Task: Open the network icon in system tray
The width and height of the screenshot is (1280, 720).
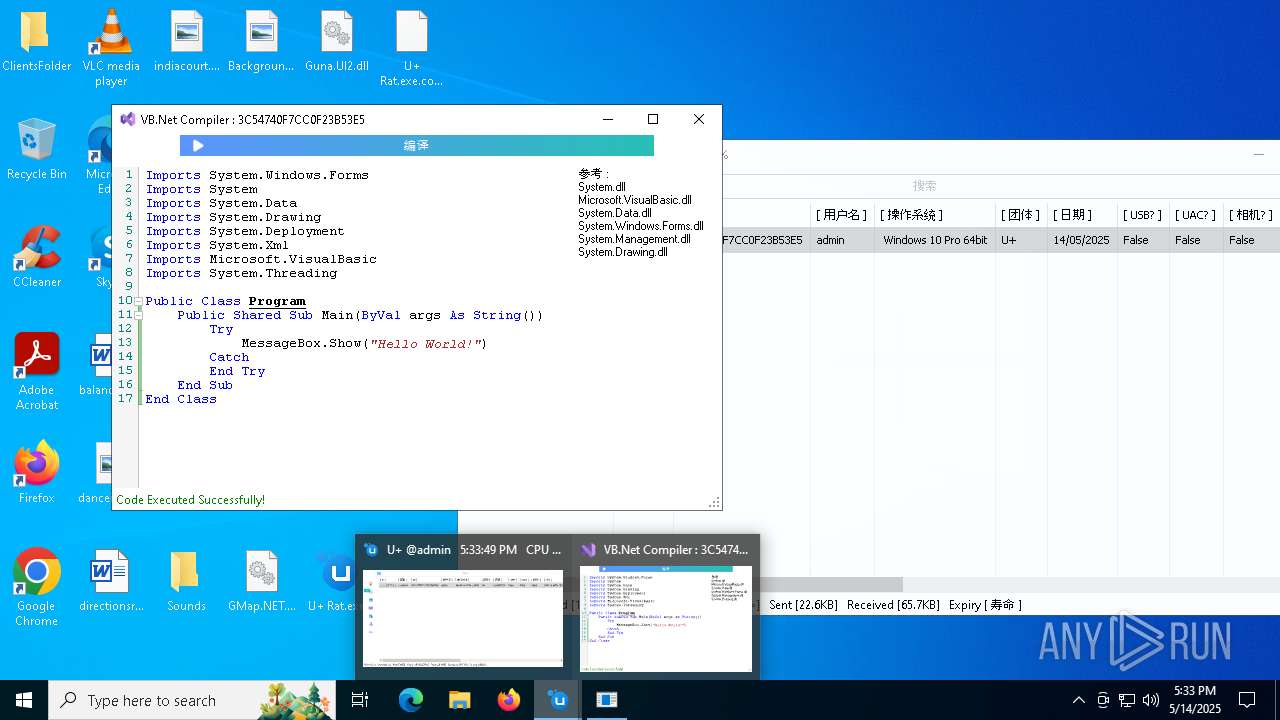Action: (x=1127, y=700)
